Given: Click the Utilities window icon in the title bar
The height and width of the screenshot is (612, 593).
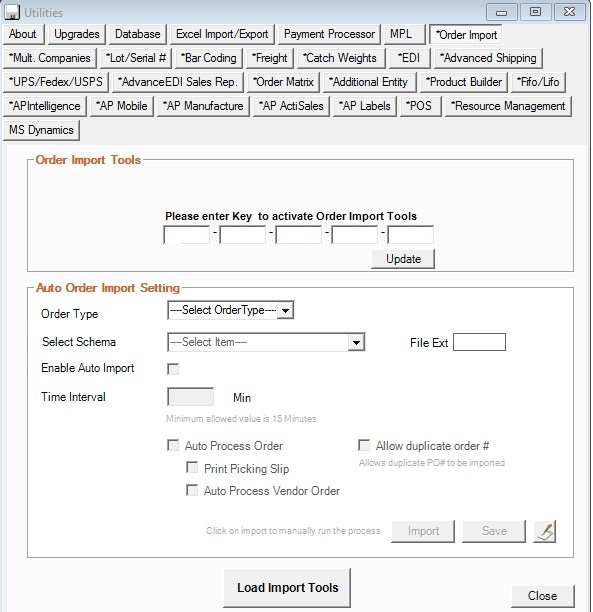Looking at the screenshot, I should pyautogui.click(x=12, y=12).
